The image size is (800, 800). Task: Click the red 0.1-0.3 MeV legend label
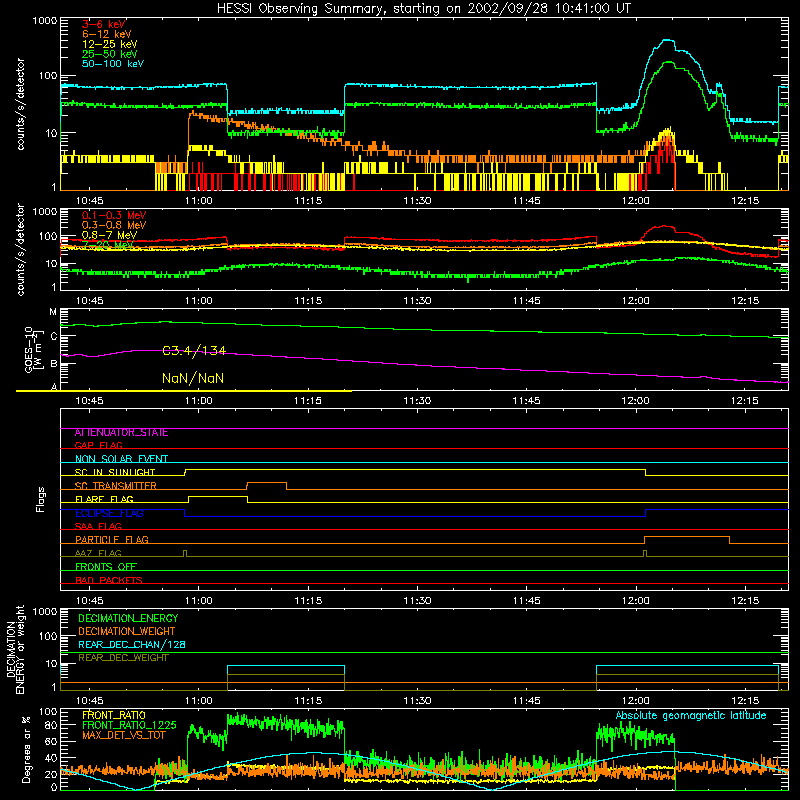[x=114, y=216]
